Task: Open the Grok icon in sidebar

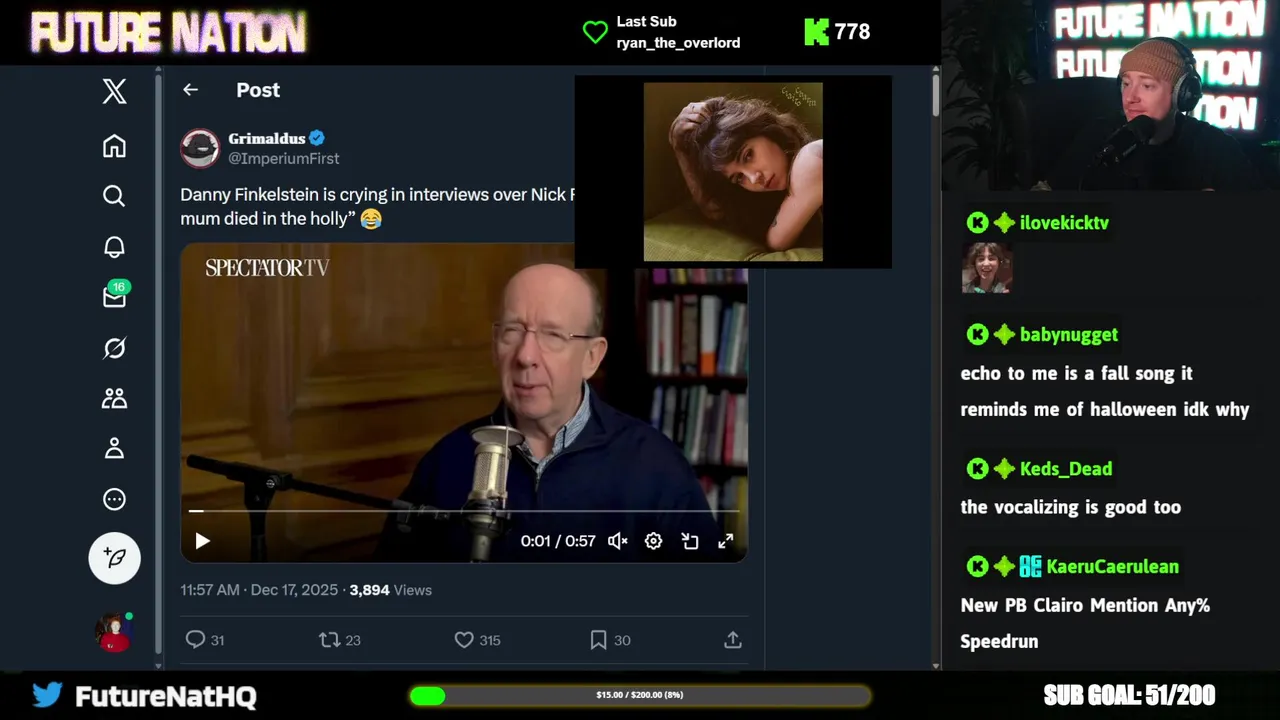Action: point(114,348)
